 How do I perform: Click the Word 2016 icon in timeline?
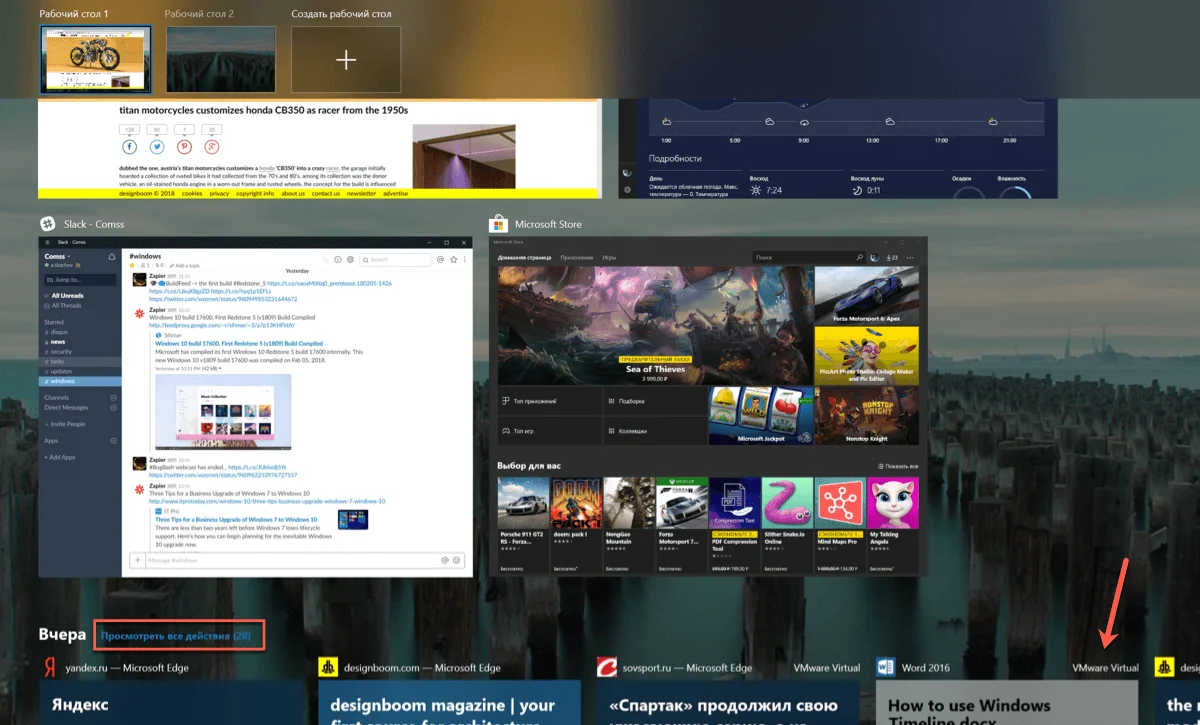(x=885, y=667)
